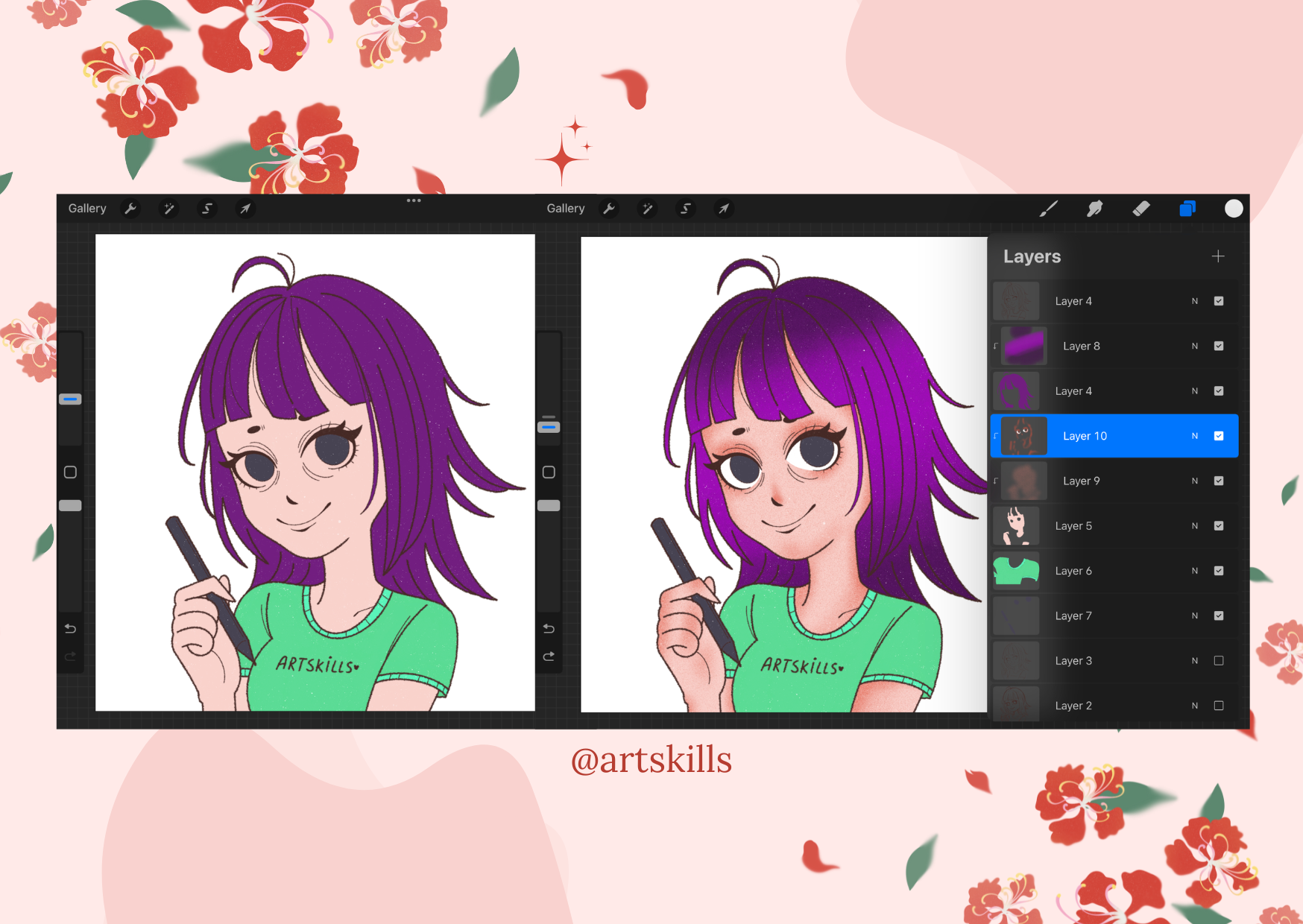Select the Layer 8 purple gradient thumbnail
The image size is (1303, 924).
1023,346
